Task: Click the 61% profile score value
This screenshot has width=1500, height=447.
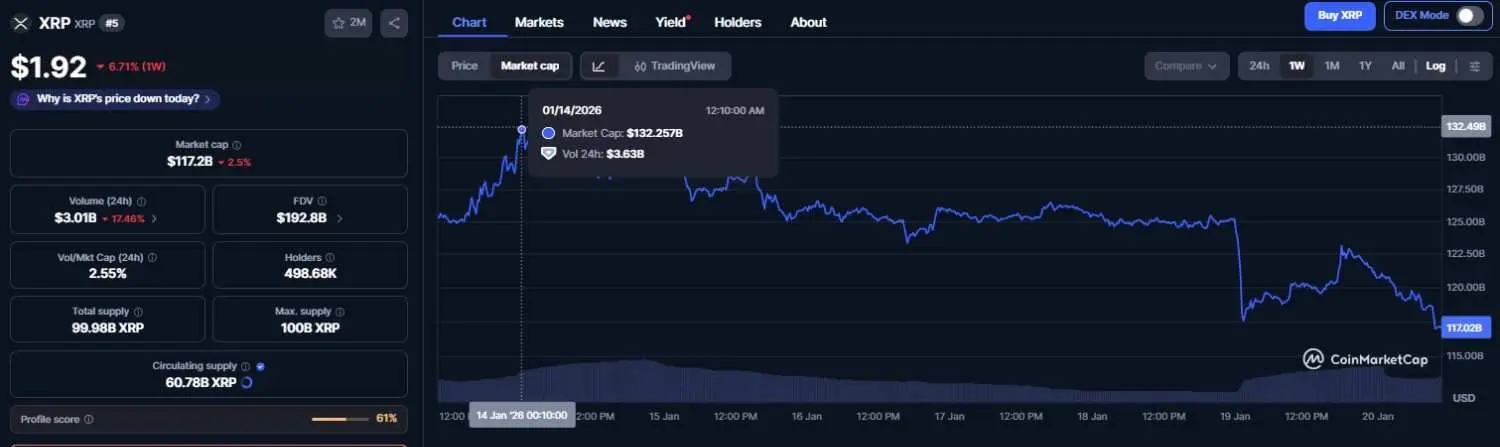Action: (386, 419)
